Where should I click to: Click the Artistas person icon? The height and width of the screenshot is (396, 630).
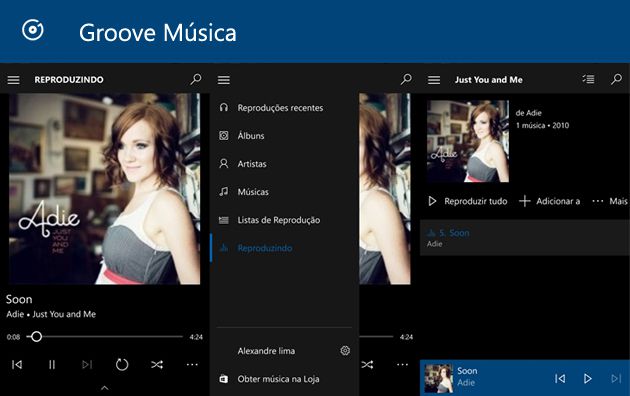pyautogui.click(x=224, y=164)
